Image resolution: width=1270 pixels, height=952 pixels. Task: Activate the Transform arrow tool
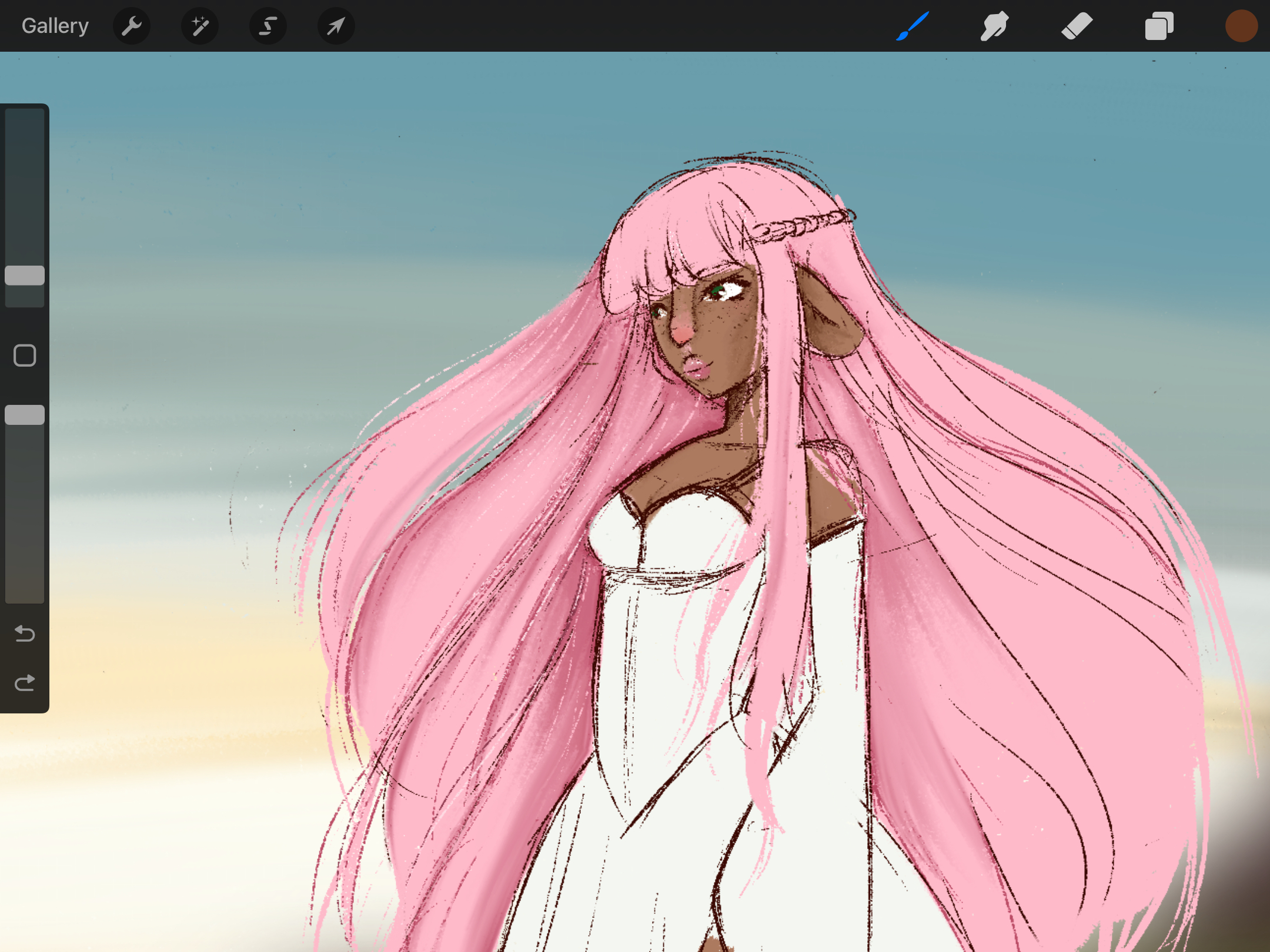tap(336, 26)
